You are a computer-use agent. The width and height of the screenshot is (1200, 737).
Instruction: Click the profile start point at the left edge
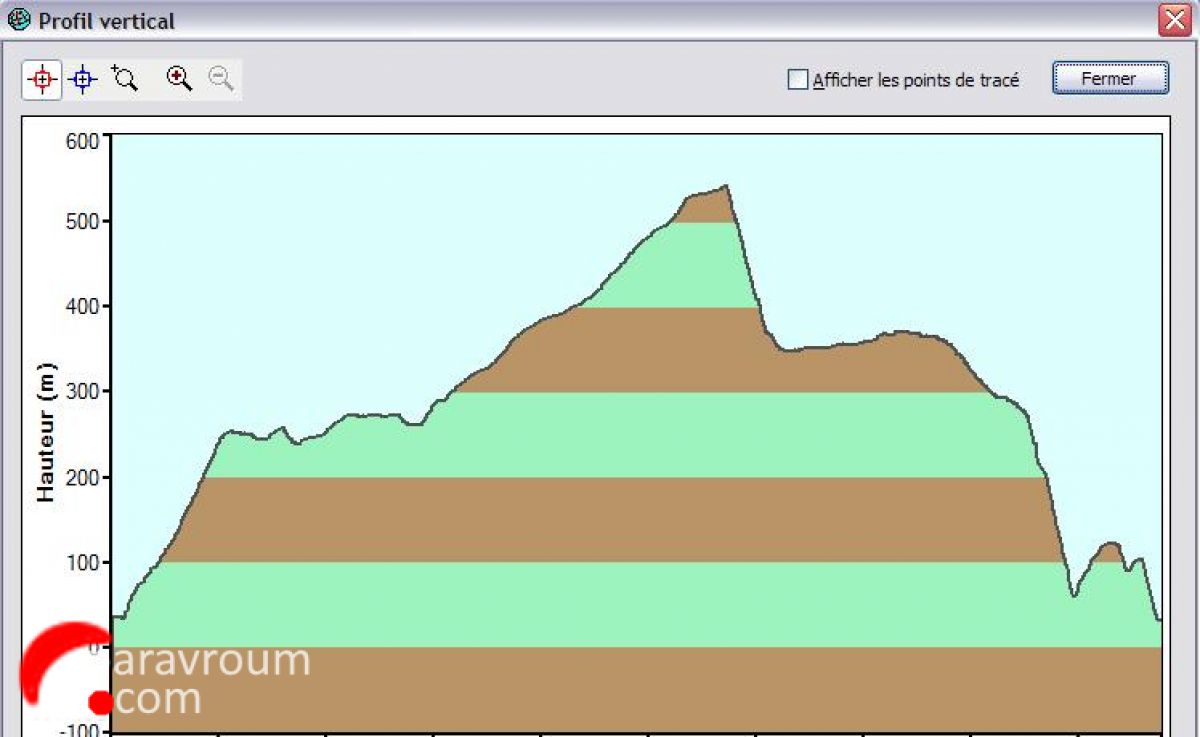pos(115,617)
